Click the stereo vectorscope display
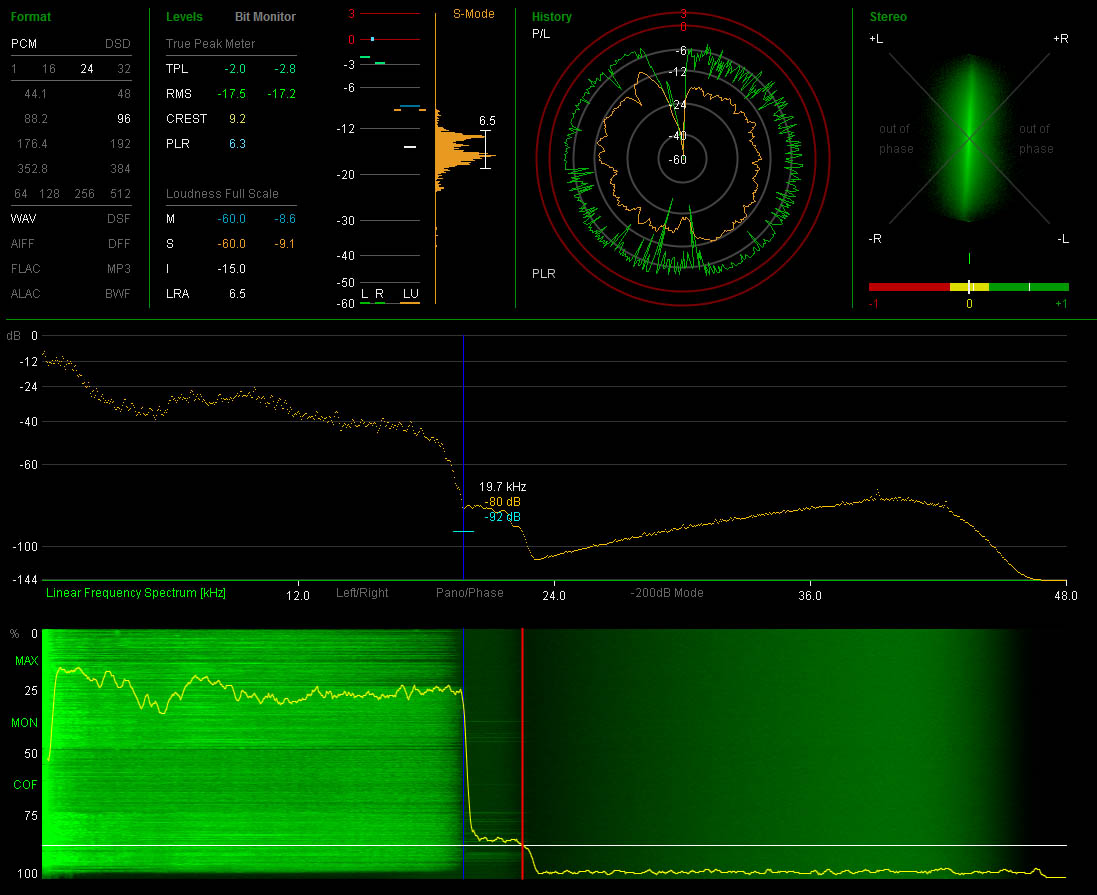Screen dimensions: 1097x895 [x=968, y=137]
